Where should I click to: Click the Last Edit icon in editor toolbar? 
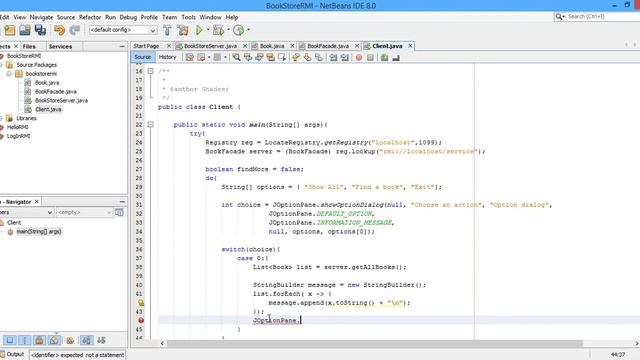click(189, 58)
